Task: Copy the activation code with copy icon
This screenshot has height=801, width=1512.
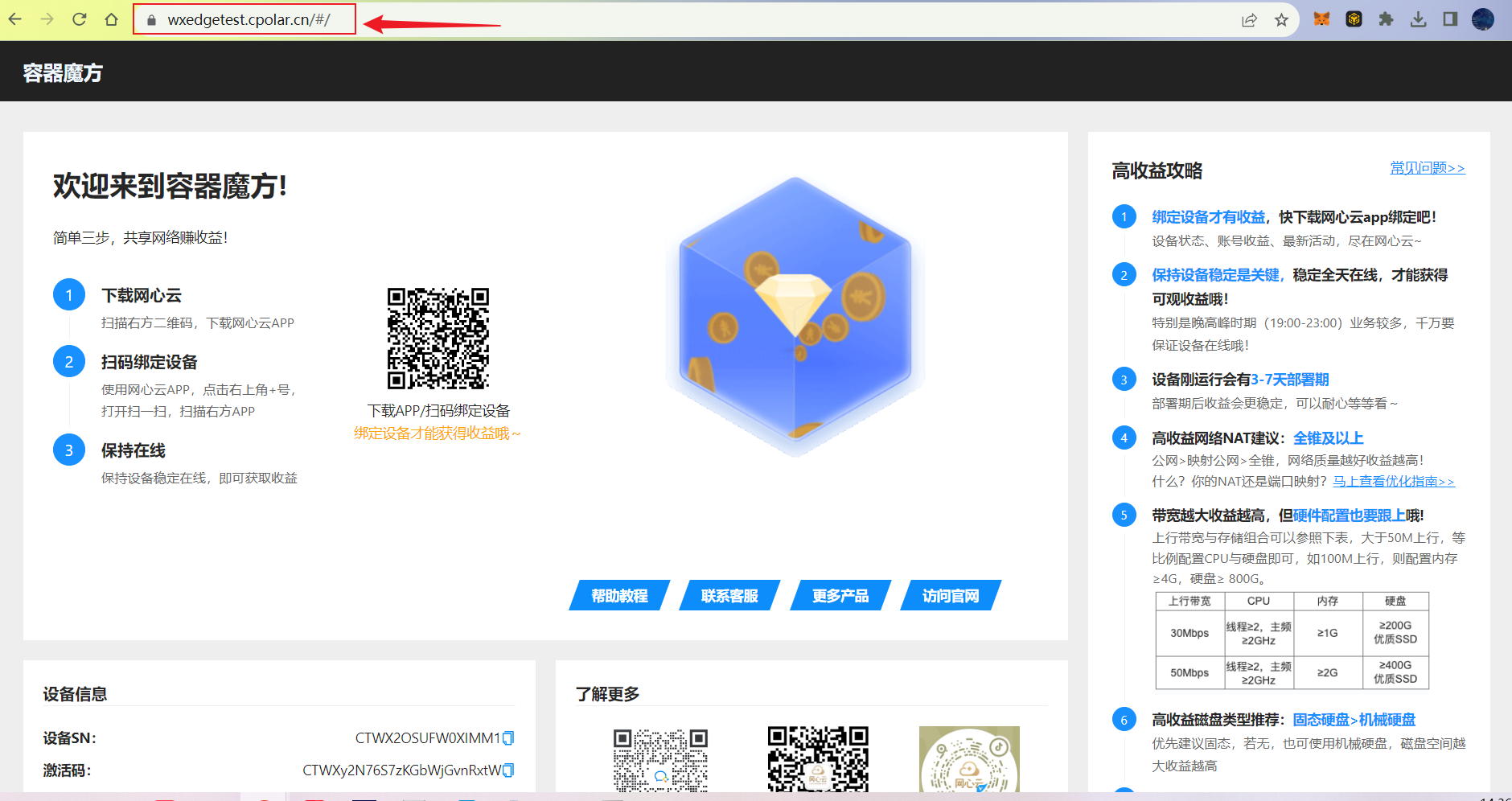Action: click(x=508, y=770)
